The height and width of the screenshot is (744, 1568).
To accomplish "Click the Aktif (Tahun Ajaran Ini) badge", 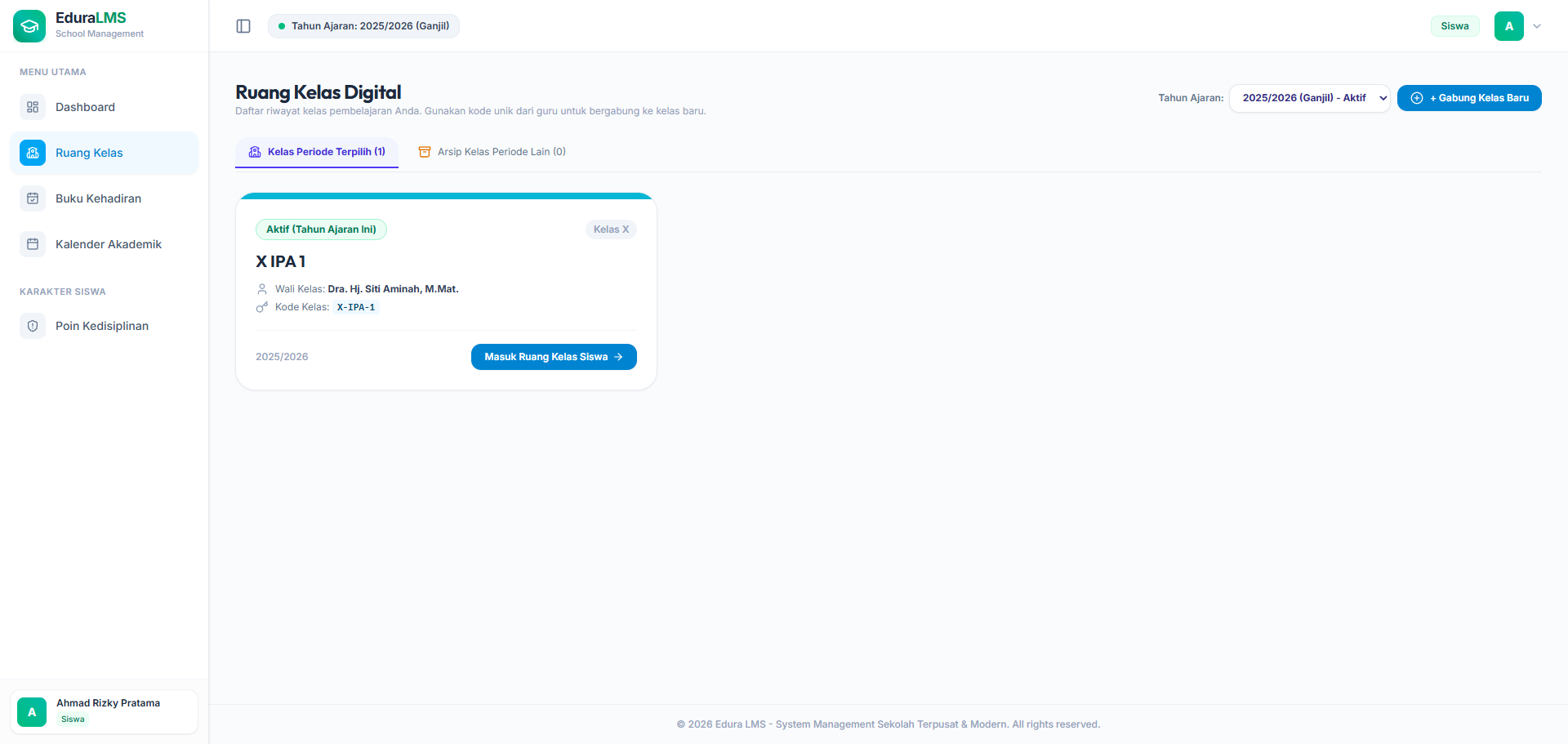I will 321,229.
